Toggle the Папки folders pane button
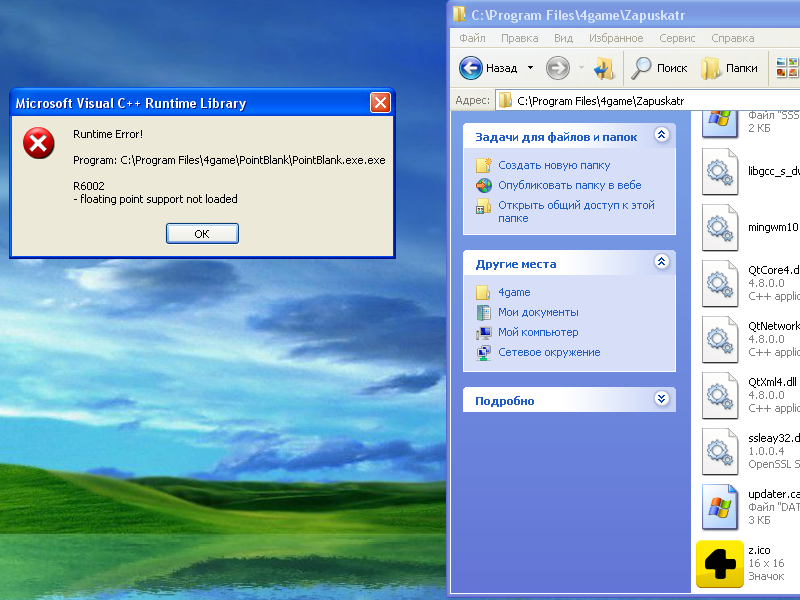This screenshot has width=800, height=600. coord(729,68)
